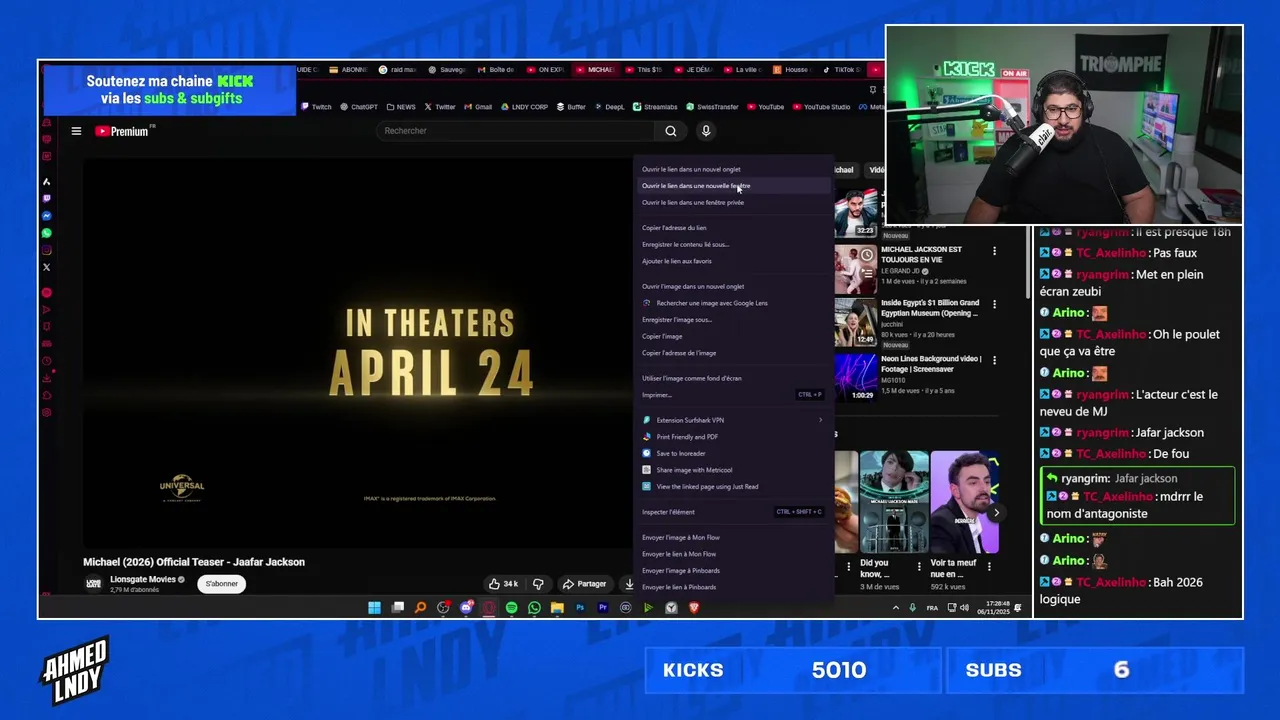This screenshot has height=720, width=1280.
Task: Open Neon Lines Background video thumbnail
Action: pos(856,377)
